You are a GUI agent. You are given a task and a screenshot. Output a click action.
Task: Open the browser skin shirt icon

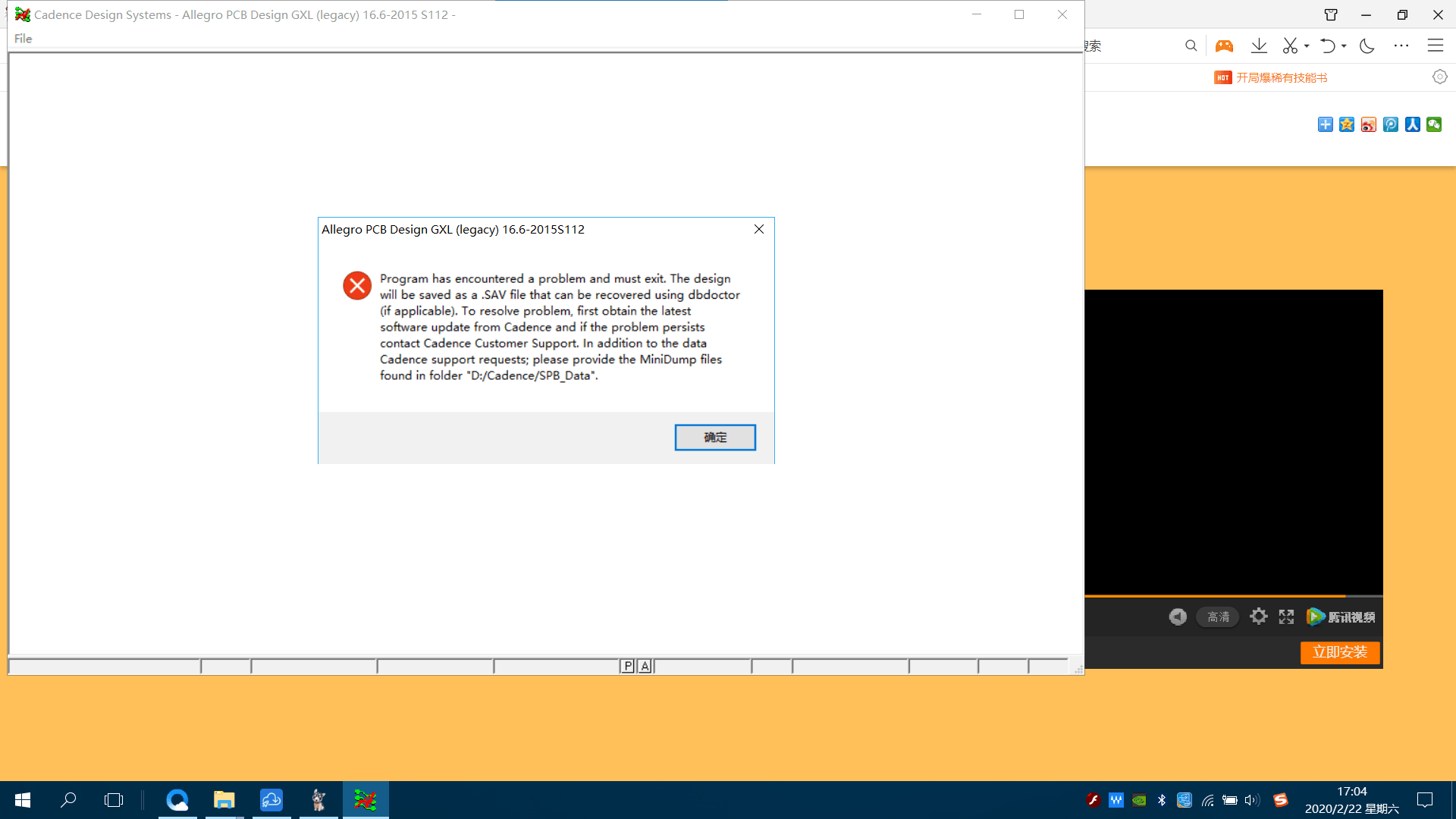tap(1331, 14)
